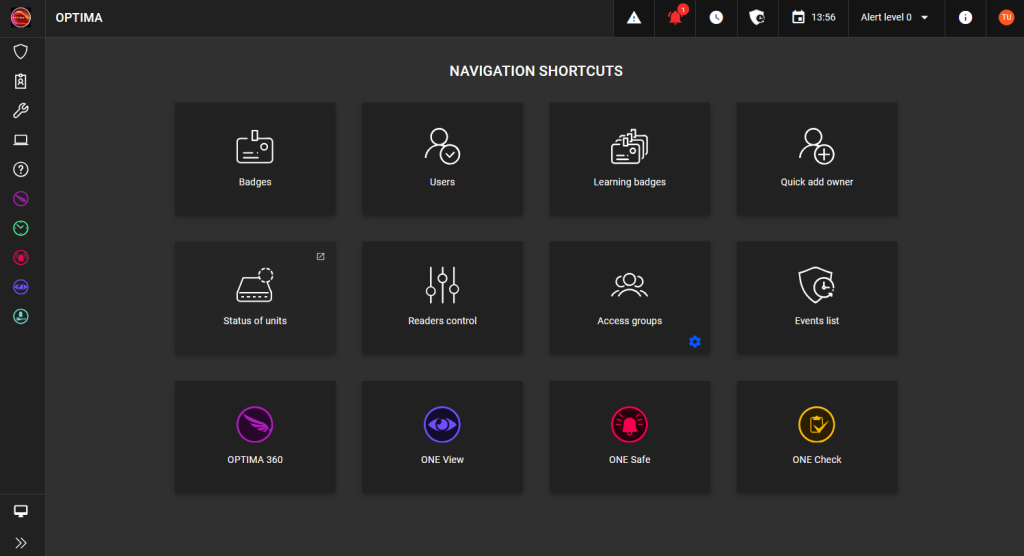Click the info icon in top bar
1024x556 pixels.
pyautogui.click(x=965, y=18)
